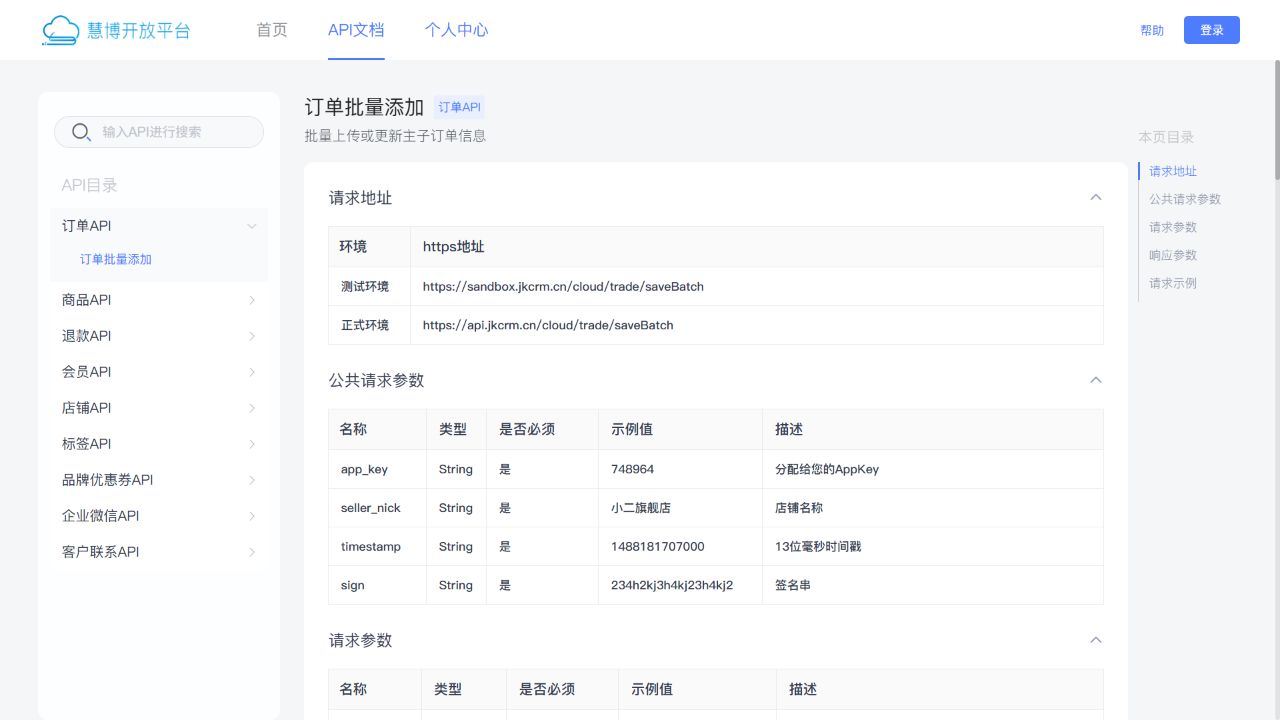Collapse the 请求参数 section arrow
The image size is (1280, 720).
1096,640
